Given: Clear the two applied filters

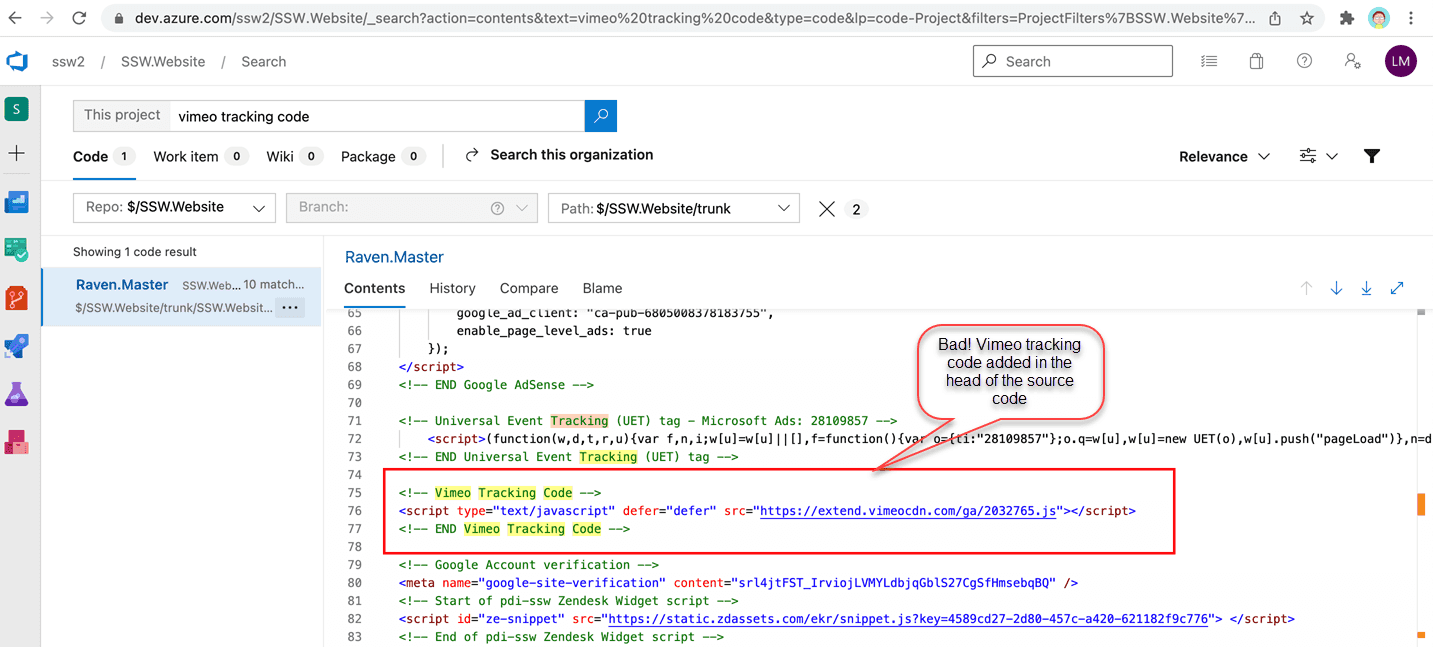Looking at the screenshot, I should [827, 208].
